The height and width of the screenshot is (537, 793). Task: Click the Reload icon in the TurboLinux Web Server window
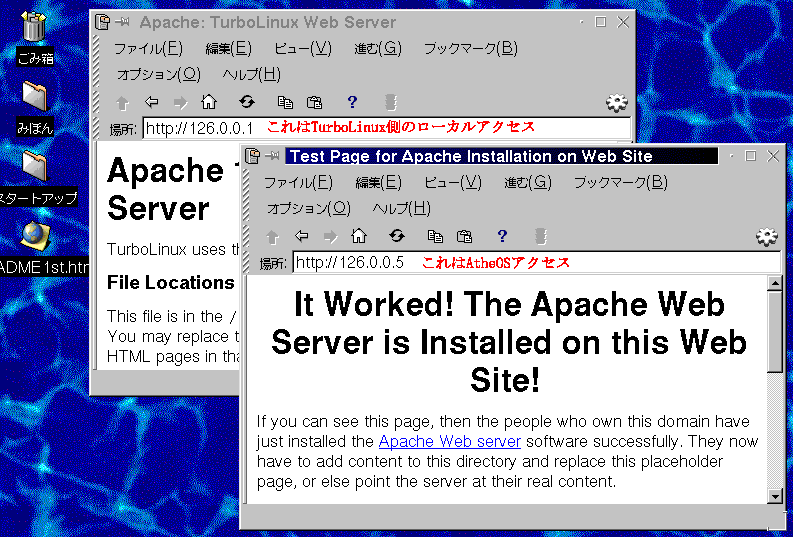247,101
